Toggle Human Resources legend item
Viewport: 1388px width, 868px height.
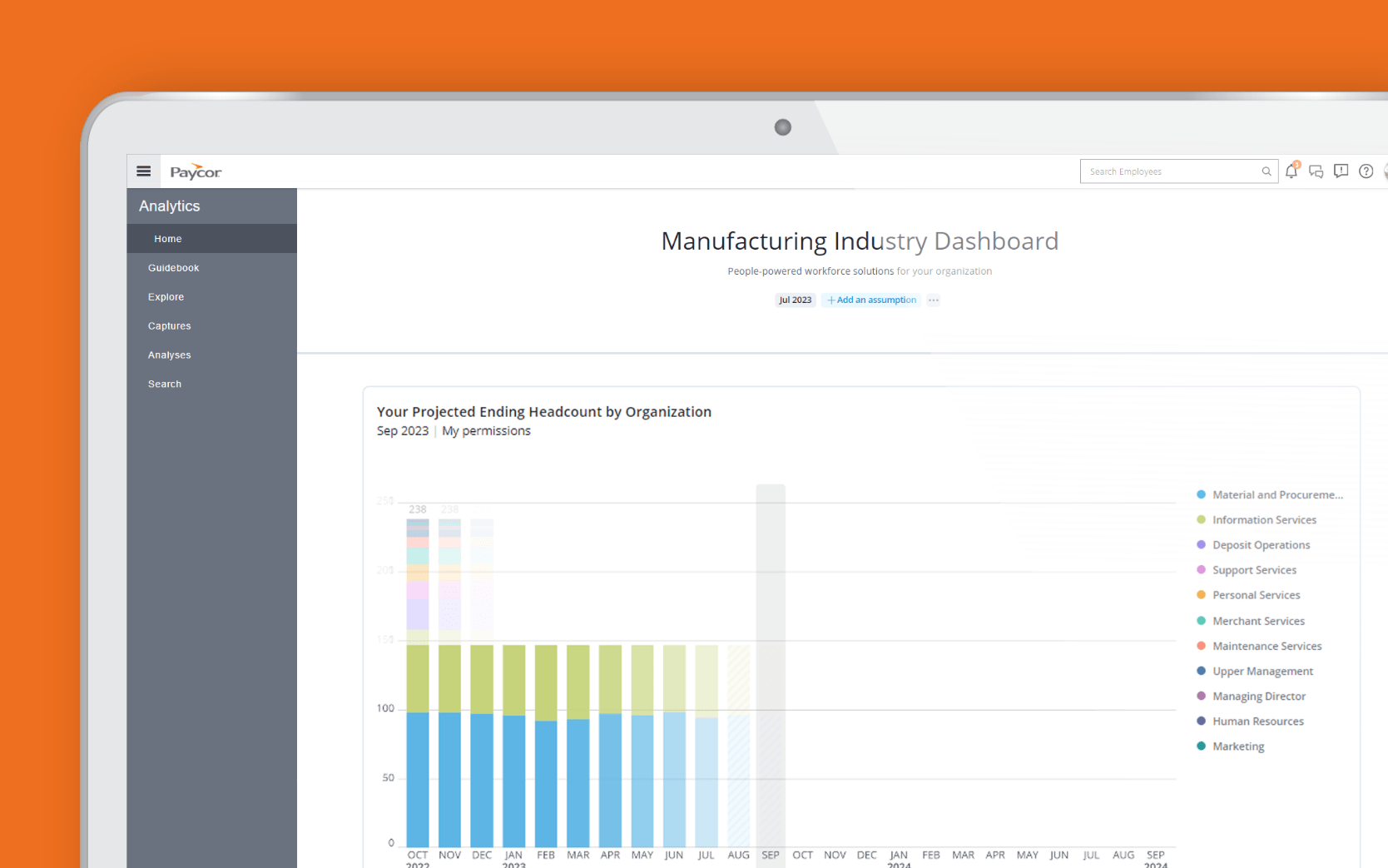pyautogui.click(x=1250, y=722)
